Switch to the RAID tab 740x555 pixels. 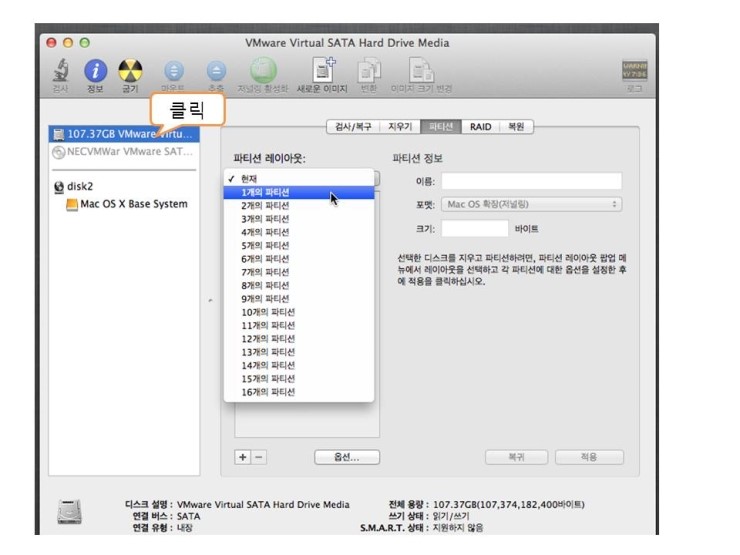(480, 127)
